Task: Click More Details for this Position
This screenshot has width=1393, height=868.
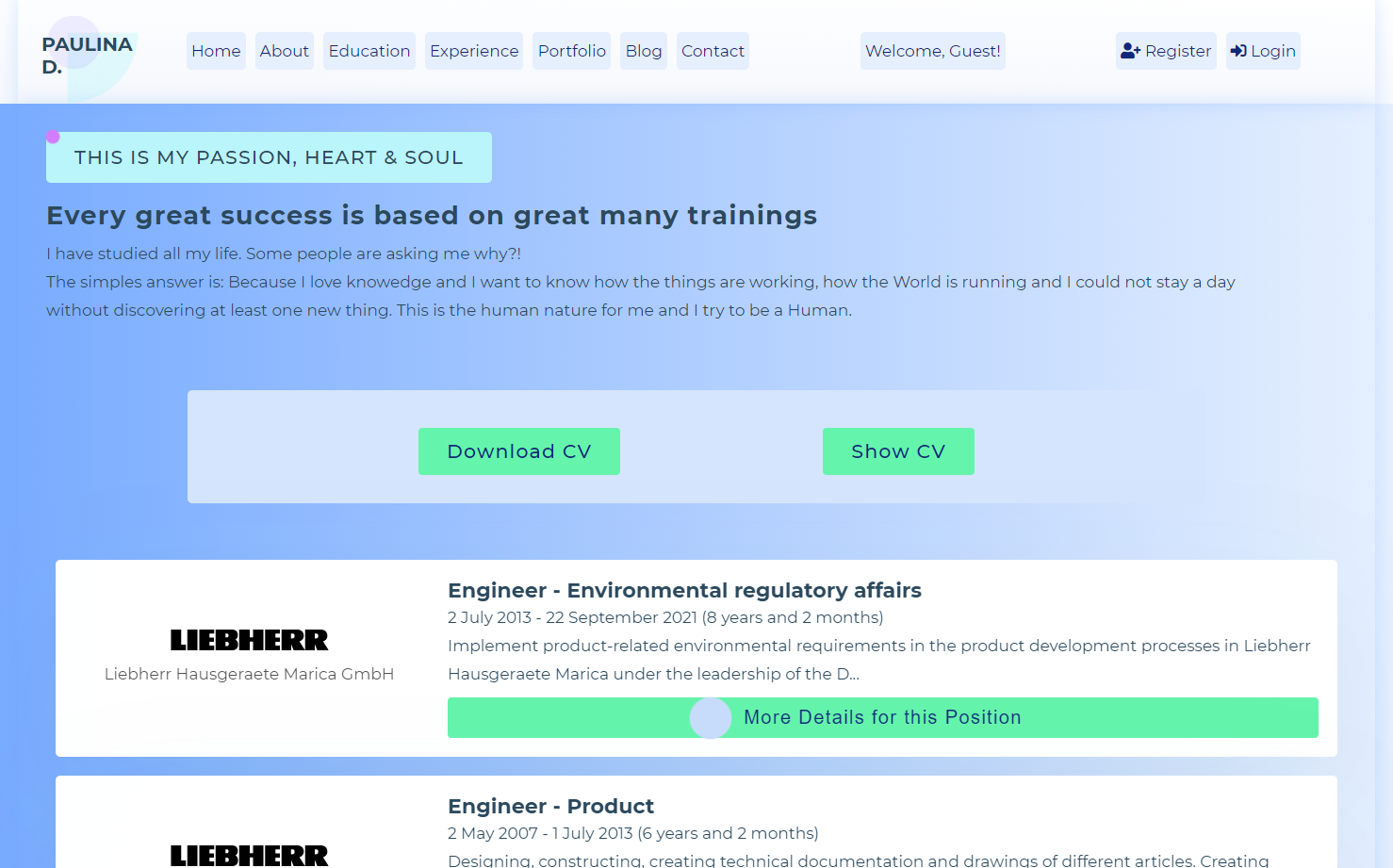Action: tap(882, 717)
